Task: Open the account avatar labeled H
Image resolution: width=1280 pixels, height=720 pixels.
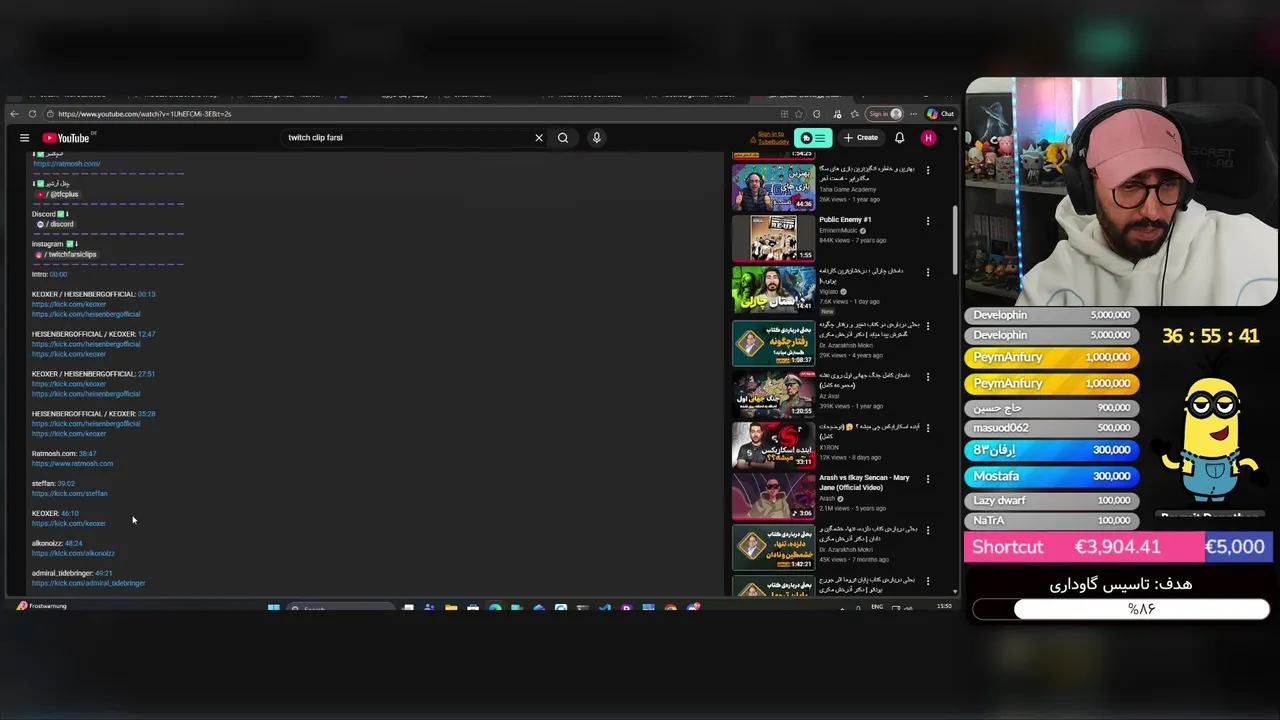Action: 928,138
